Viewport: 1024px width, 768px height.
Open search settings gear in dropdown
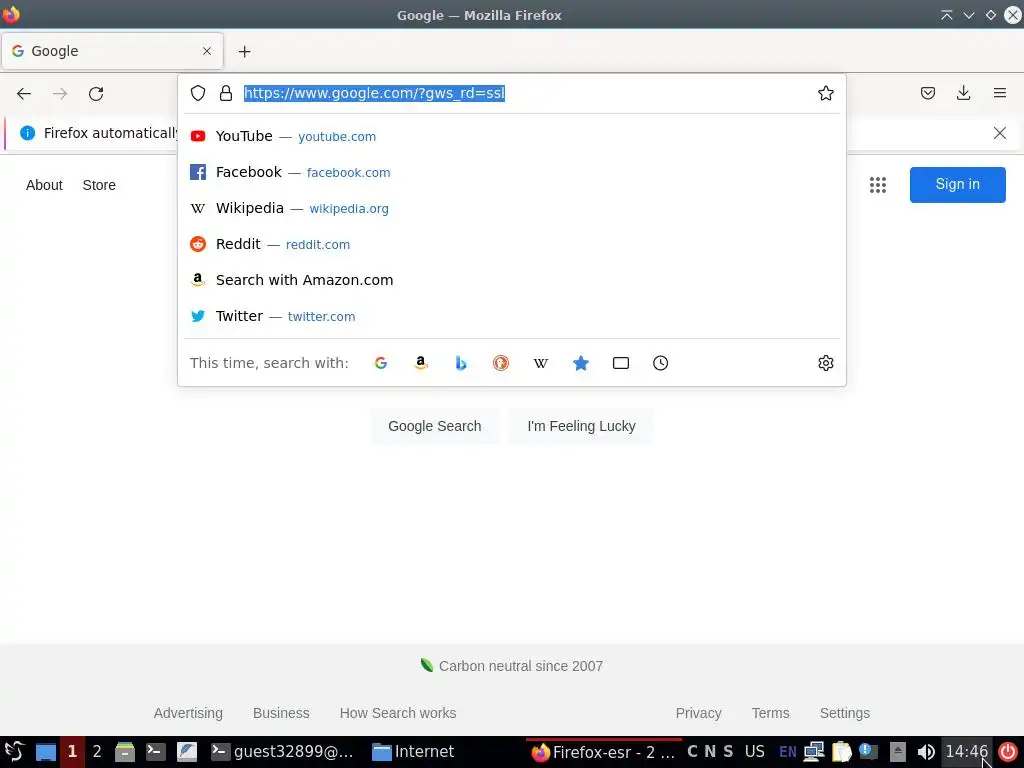pyautogui.click(x=825, y=363)
